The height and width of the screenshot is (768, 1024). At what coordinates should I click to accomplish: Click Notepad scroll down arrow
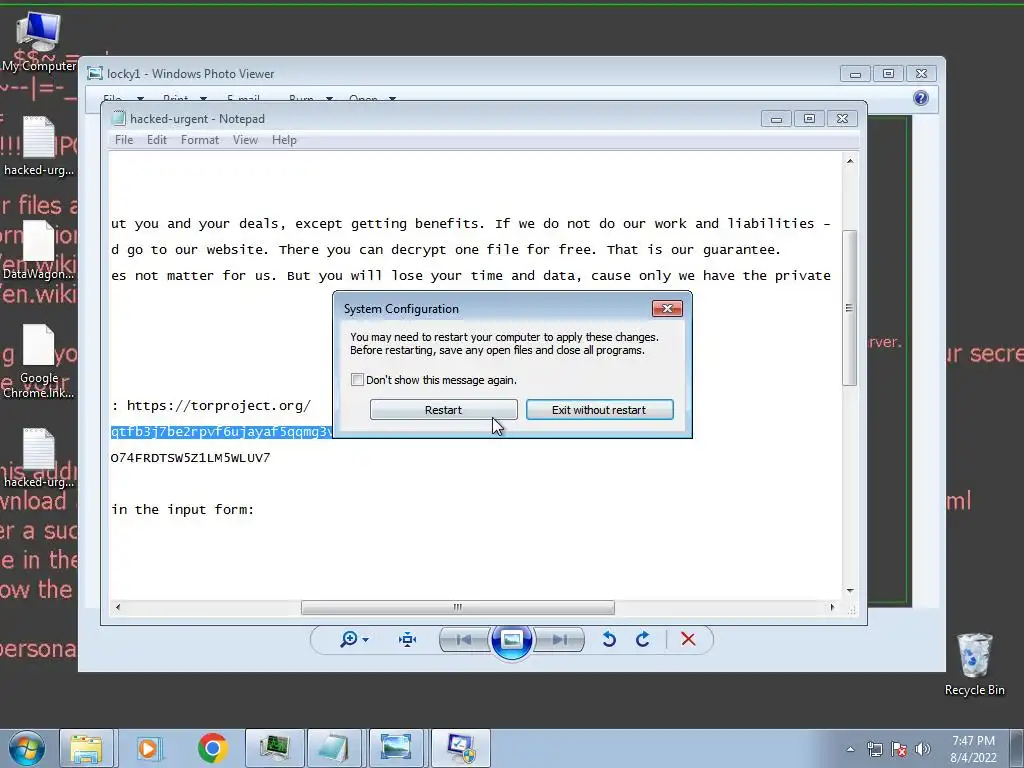[x=850, y=590]
